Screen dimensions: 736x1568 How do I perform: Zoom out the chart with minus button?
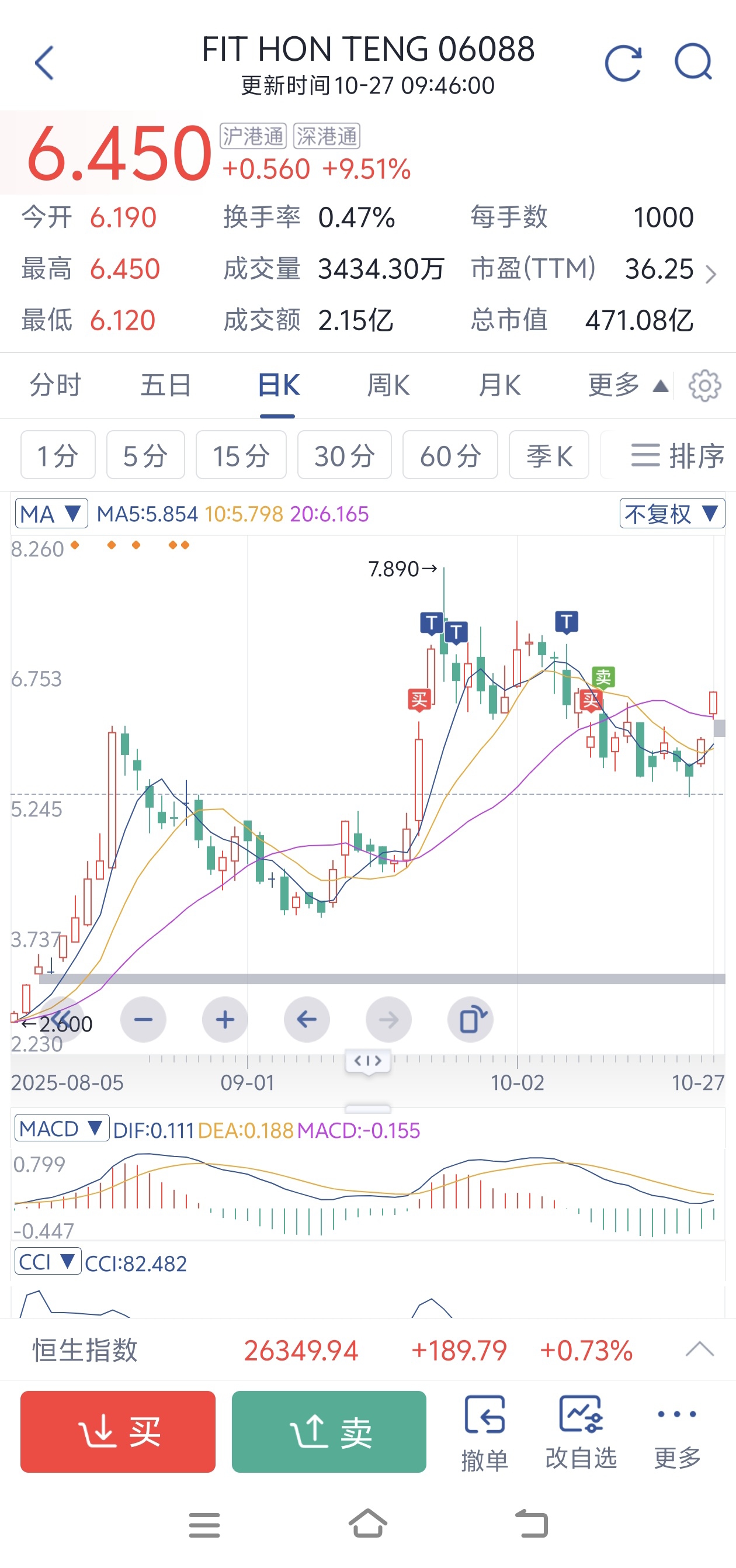[144, 1020]
